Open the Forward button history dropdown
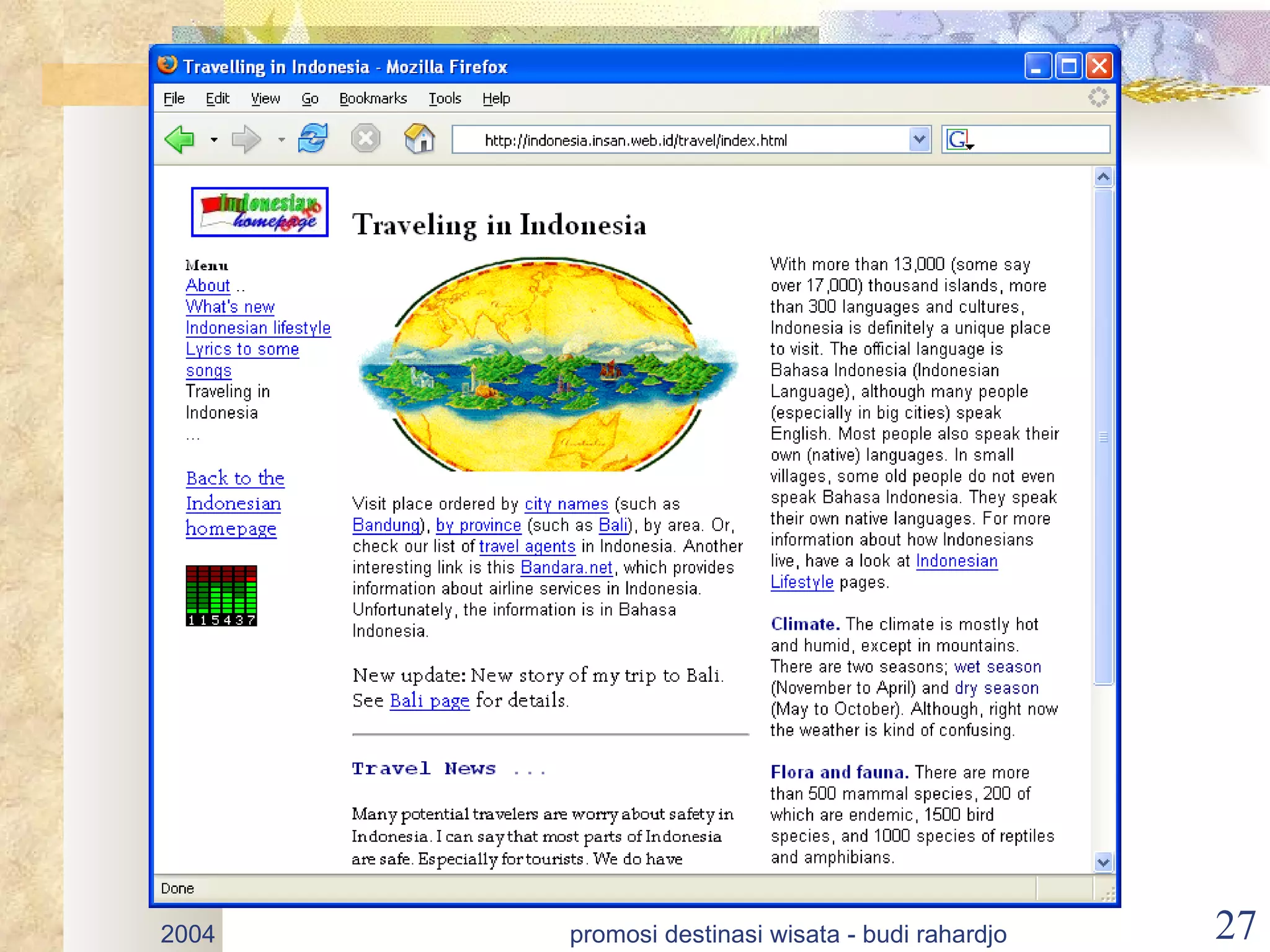 [x=282, y=139]
